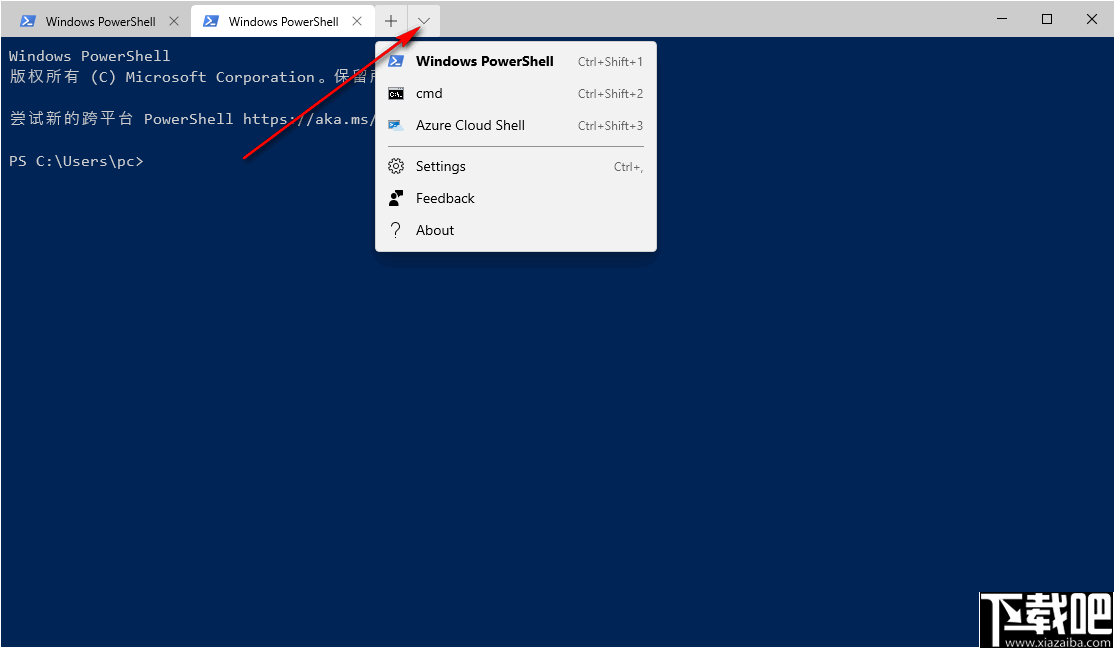Screen dimensions: 1115x648
Task: Click the Ctrl+Shift+1 shortcut label
Action: pos(610,62)
